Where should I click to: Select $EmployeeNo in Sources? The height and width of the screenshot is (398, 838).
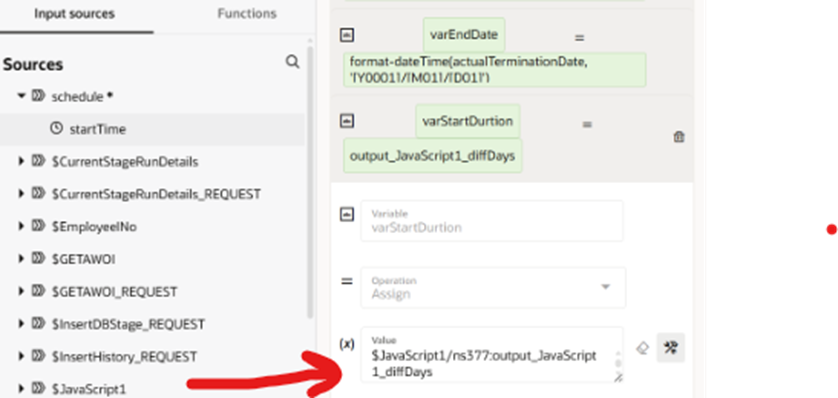pyautogui.click(x=94, y=227)
